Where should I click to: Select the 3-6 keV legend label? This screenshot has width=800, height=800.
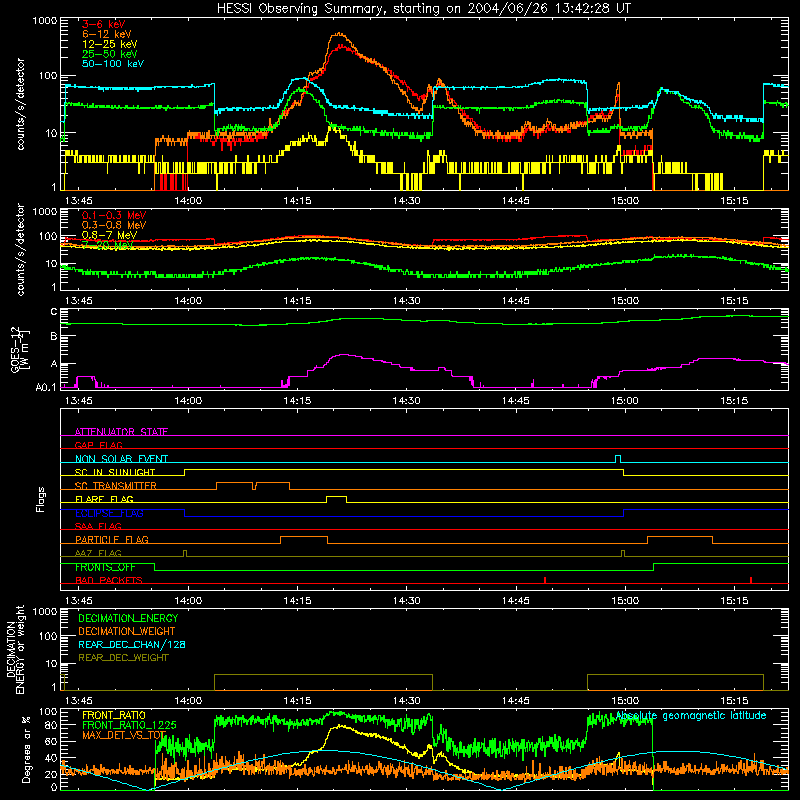[104, 24]
